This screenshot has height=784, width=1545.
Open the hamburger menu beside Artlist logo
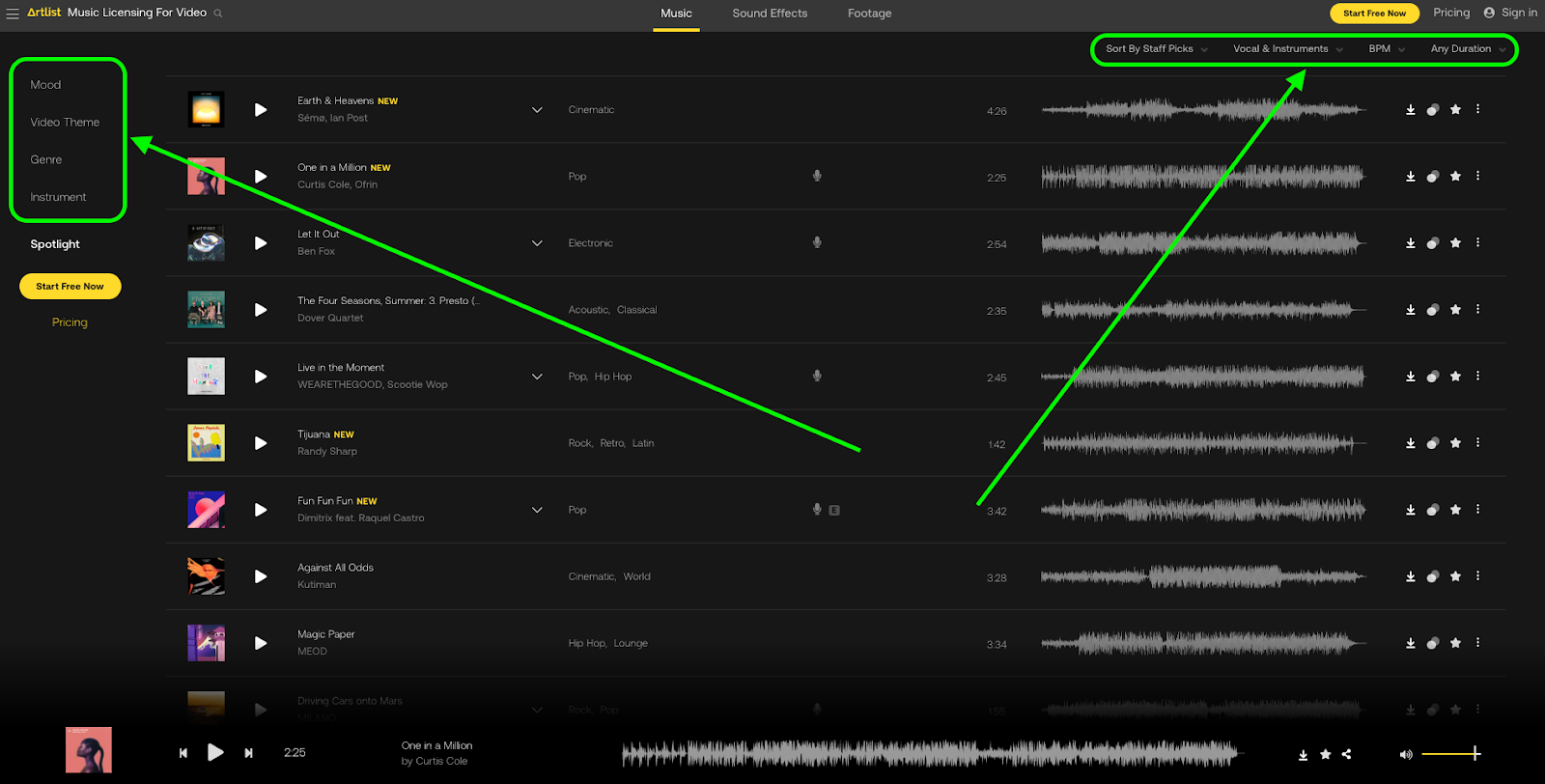(13, 14)
